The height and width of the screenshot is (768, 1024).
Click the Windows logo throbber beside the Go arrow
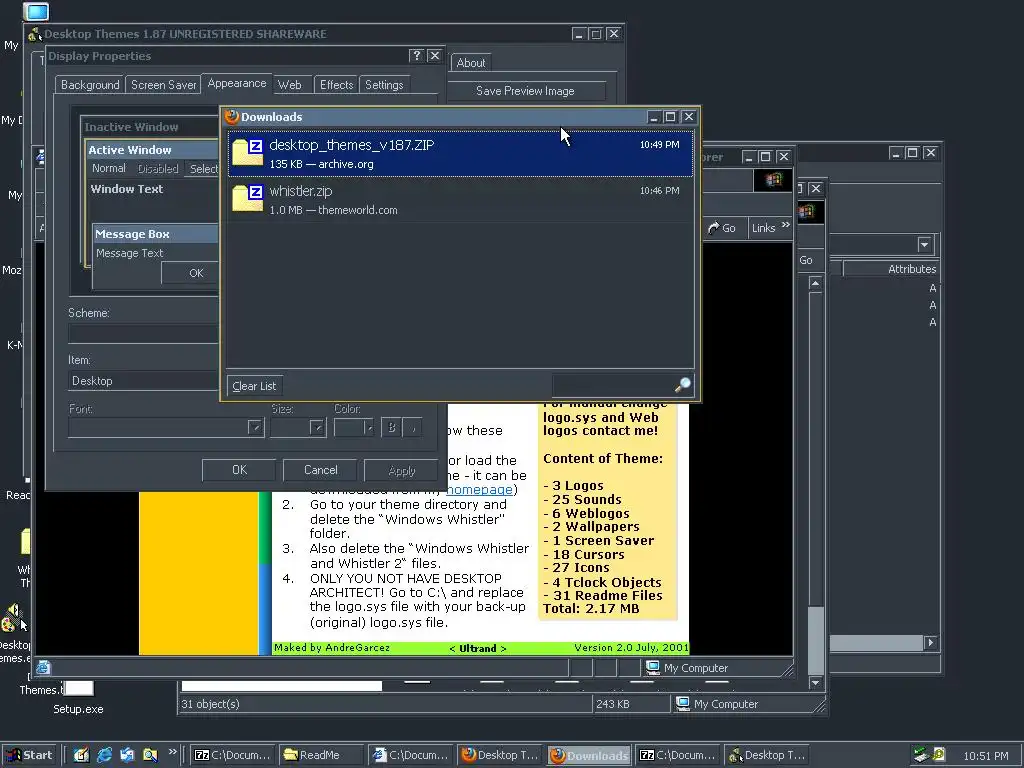click(773, 180)
